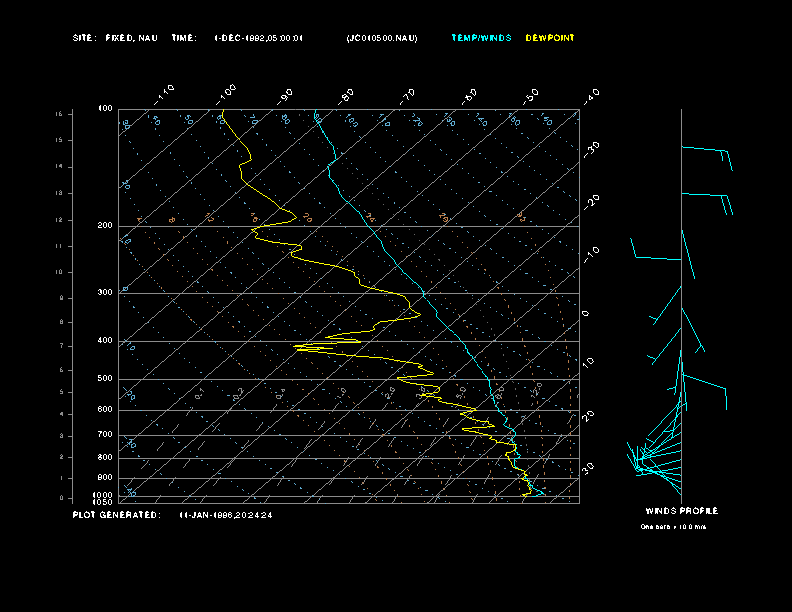Click the -90 temperature label at top
The image size is (792, 612).
pyautogui.click(x=285, y=96)
